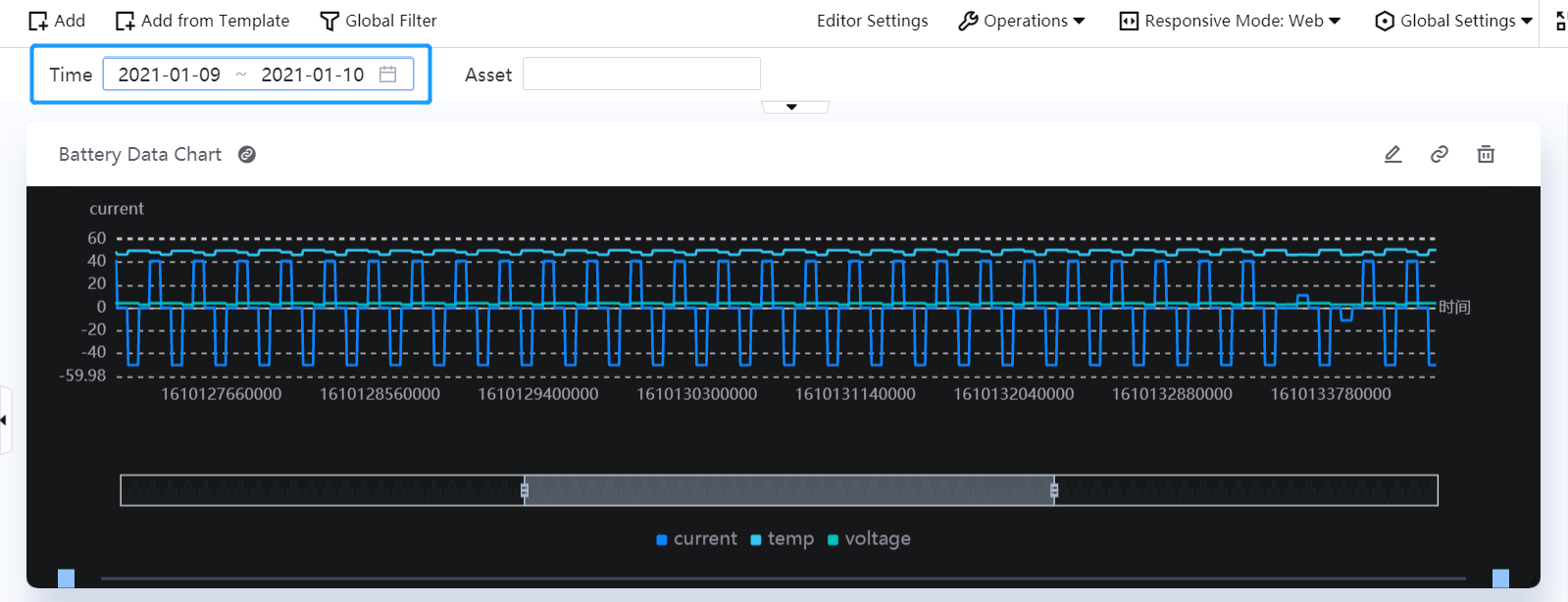Image resolution: width=1568 pixels, height=602 pixels.
Task: Click the link icon in chart header
Action: pyautogui.click(x=1439, y=154)
